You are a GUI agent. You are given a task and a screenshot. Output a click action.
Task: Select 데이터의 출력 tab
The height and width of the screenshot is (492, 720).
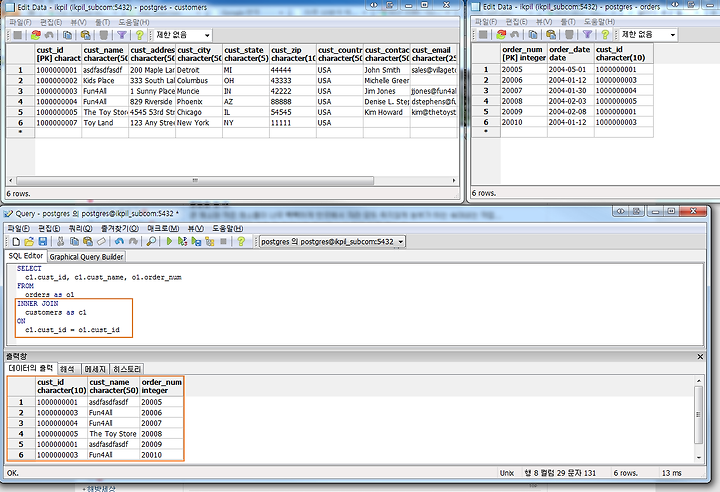pos(31,368)
